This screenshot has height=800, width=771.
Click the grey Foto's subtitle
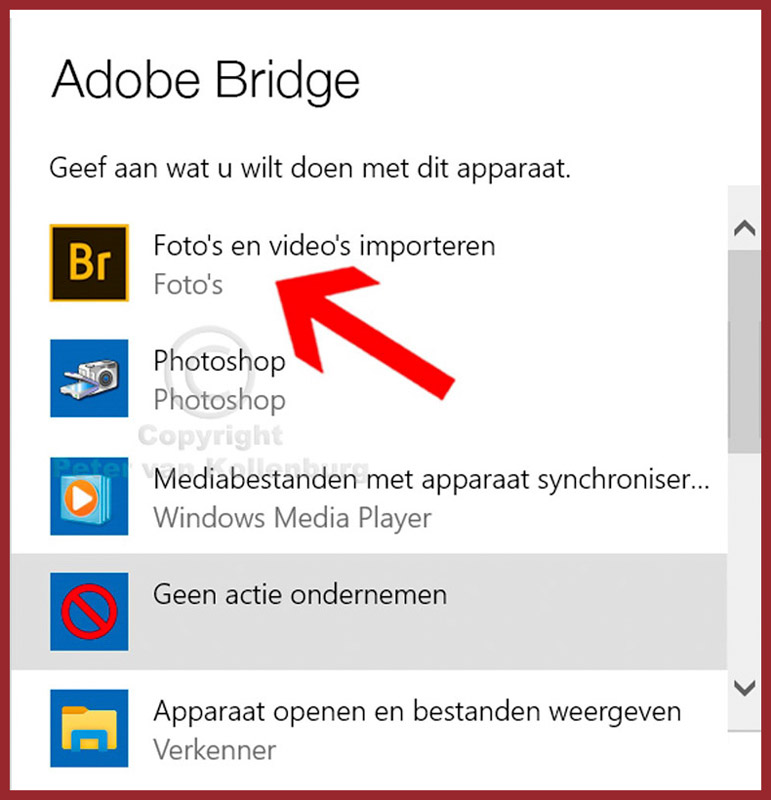click(188, 284)
